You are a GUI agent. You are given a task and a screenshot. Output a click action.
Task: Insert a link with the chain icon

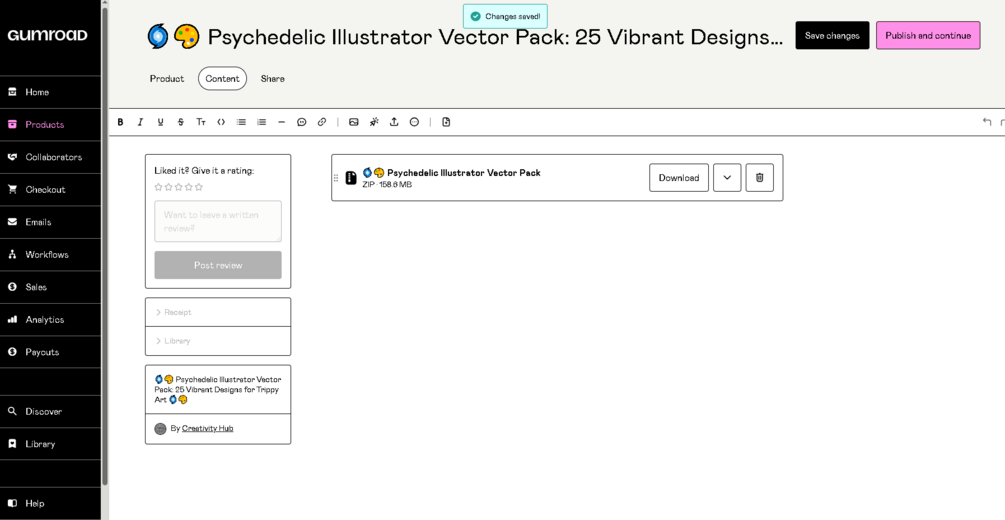[322, 122]
